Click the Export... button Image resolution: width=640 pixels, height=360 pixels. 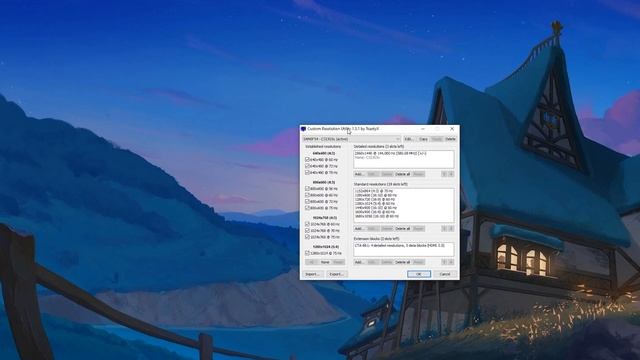coord(337,274)
